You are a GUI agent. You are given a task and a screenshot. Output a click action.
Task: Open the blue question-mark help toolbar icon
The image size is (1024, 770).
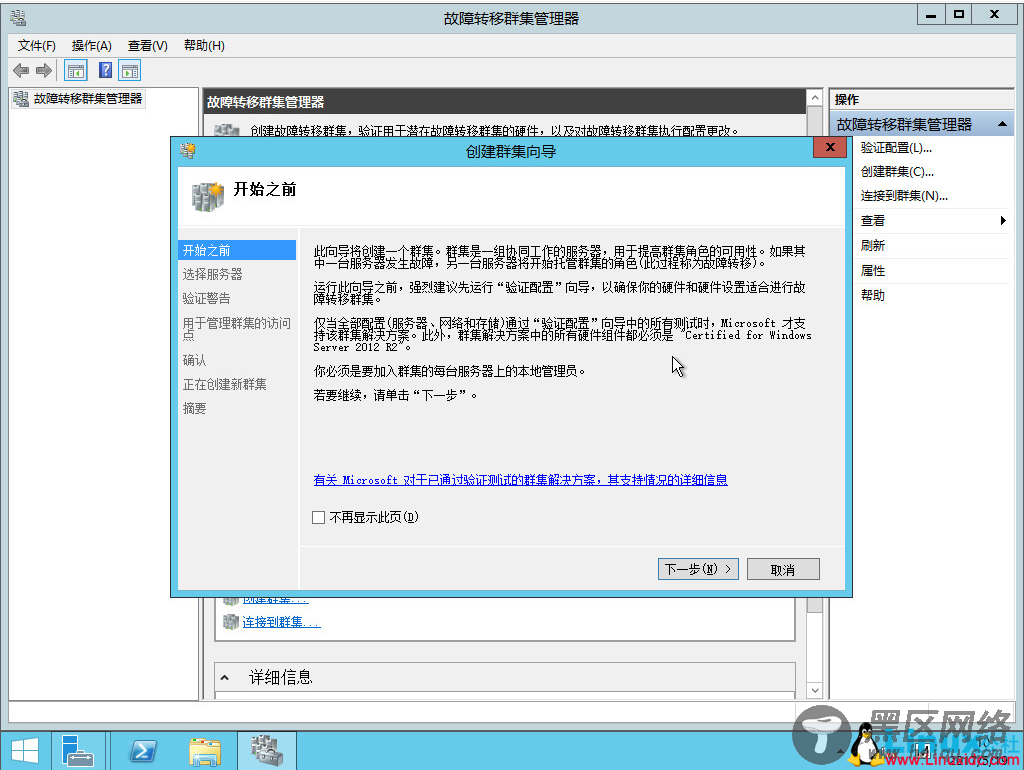pos(105,70)
